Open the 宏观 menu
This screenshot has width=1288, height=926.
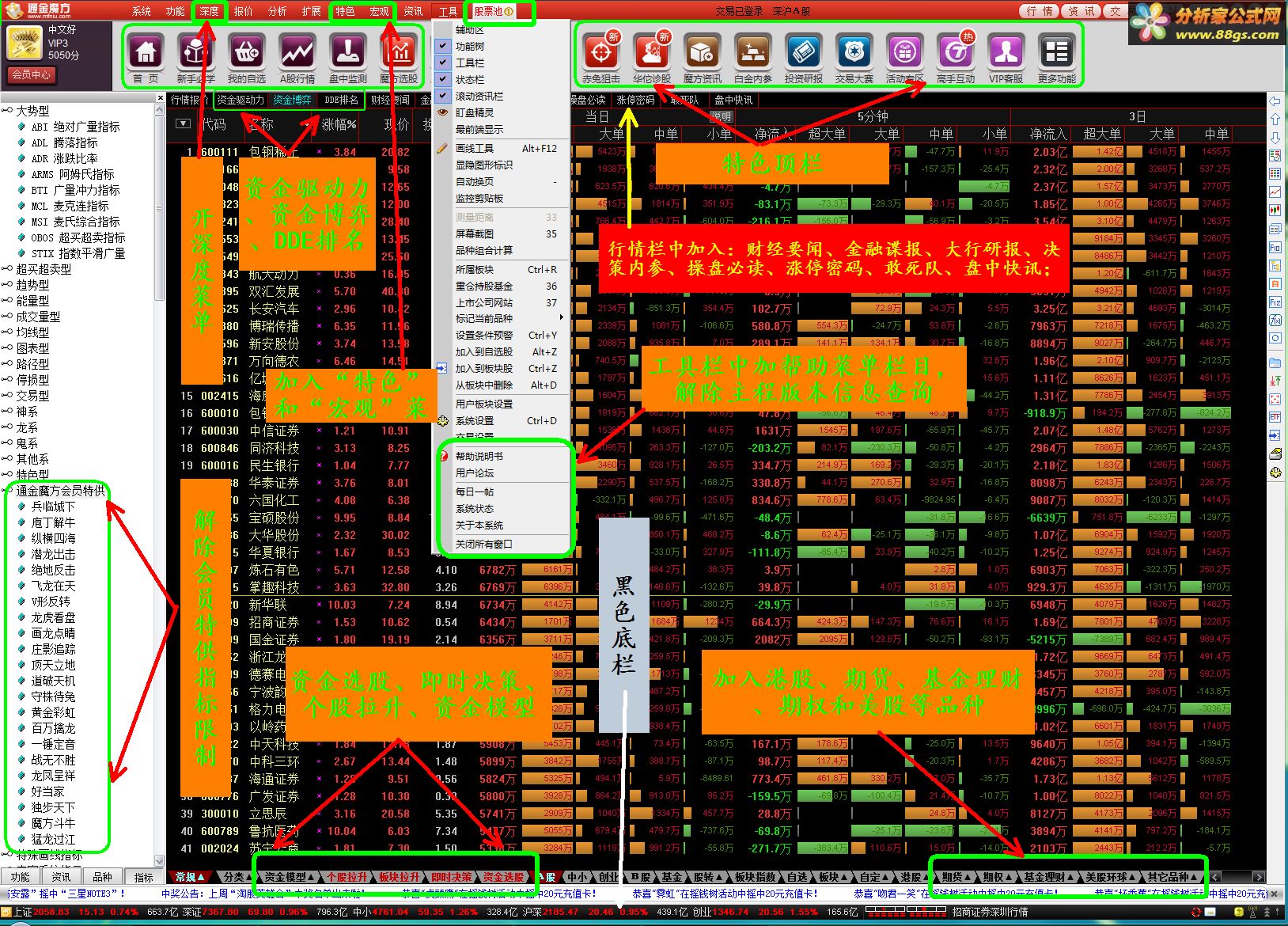coord(379,11)
